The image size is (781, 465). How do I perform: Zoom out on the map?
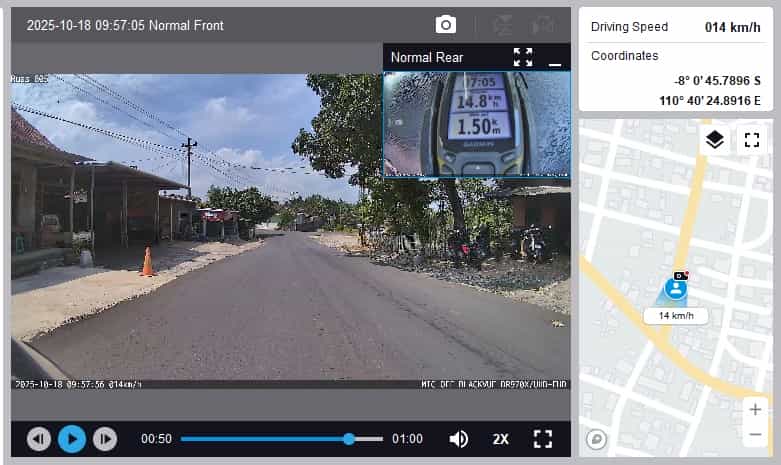[754, 435]
